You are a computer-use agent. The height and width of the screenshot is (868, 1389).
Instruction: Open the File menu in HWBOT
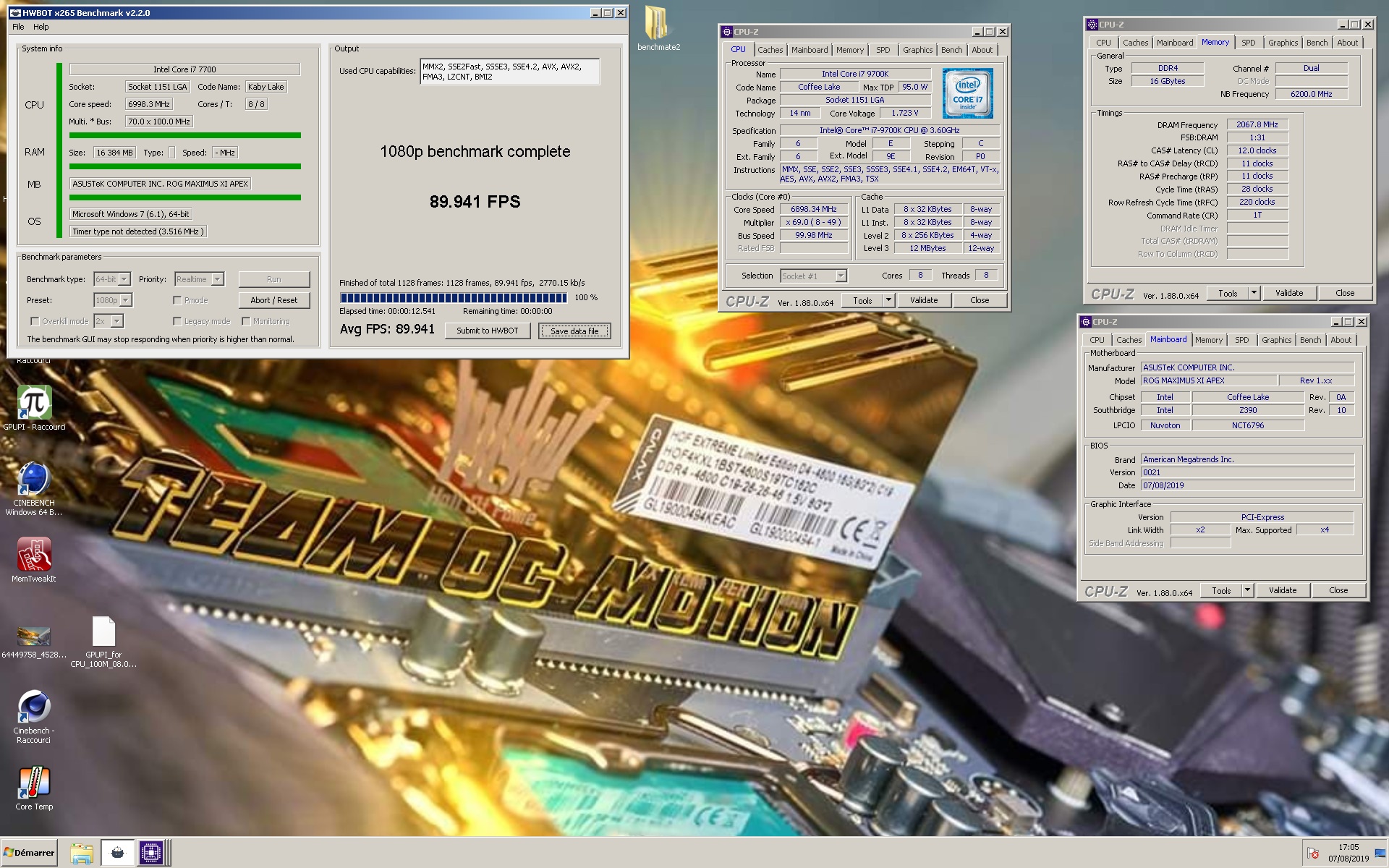pos(18,27)
